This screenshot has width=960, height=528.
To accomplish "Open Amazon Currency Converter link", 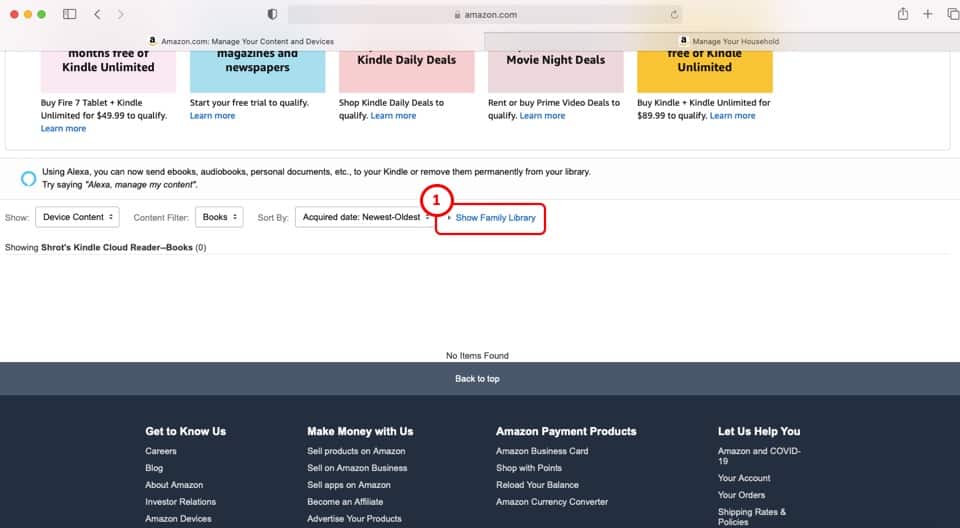I will [x=552, y=502].
